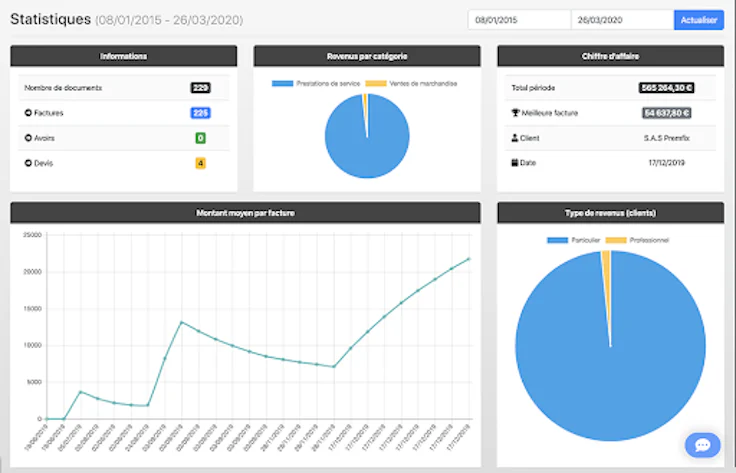The height and width of the screenshot is (473, 736).
Task: Focus the end date field 26/03/2020
Action: point(623,20)
